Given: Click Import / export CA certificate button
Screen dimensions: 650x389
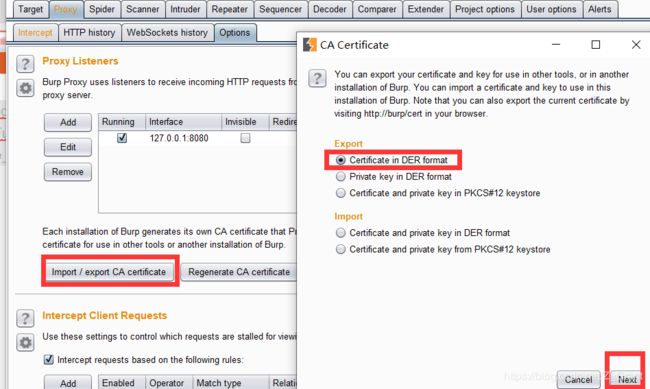Looking at the screenshot, I should [109, 272].
